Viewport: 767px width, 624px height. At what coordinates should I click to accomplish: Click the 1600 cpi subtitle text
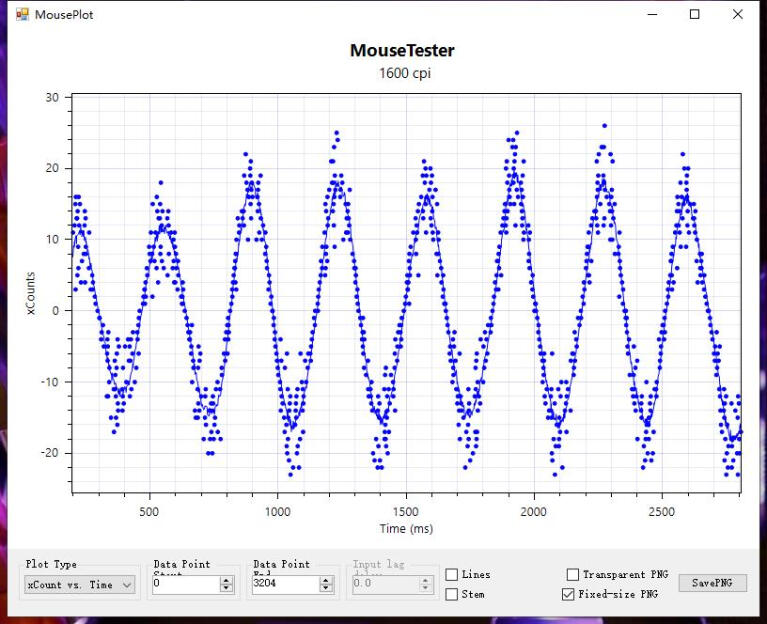pos(404,73)
